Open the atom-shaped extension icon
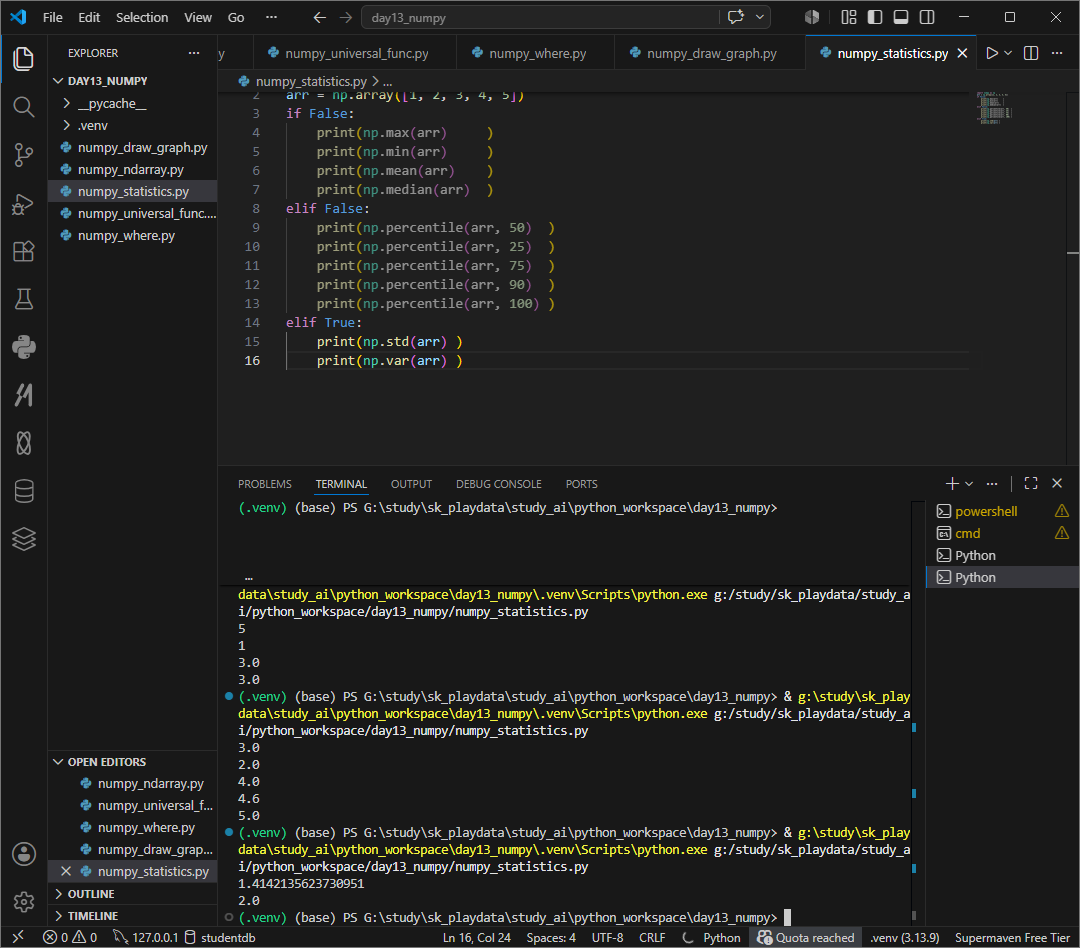Image resolution: width=1080 pixels, height=948 pixels. (23, 443)
